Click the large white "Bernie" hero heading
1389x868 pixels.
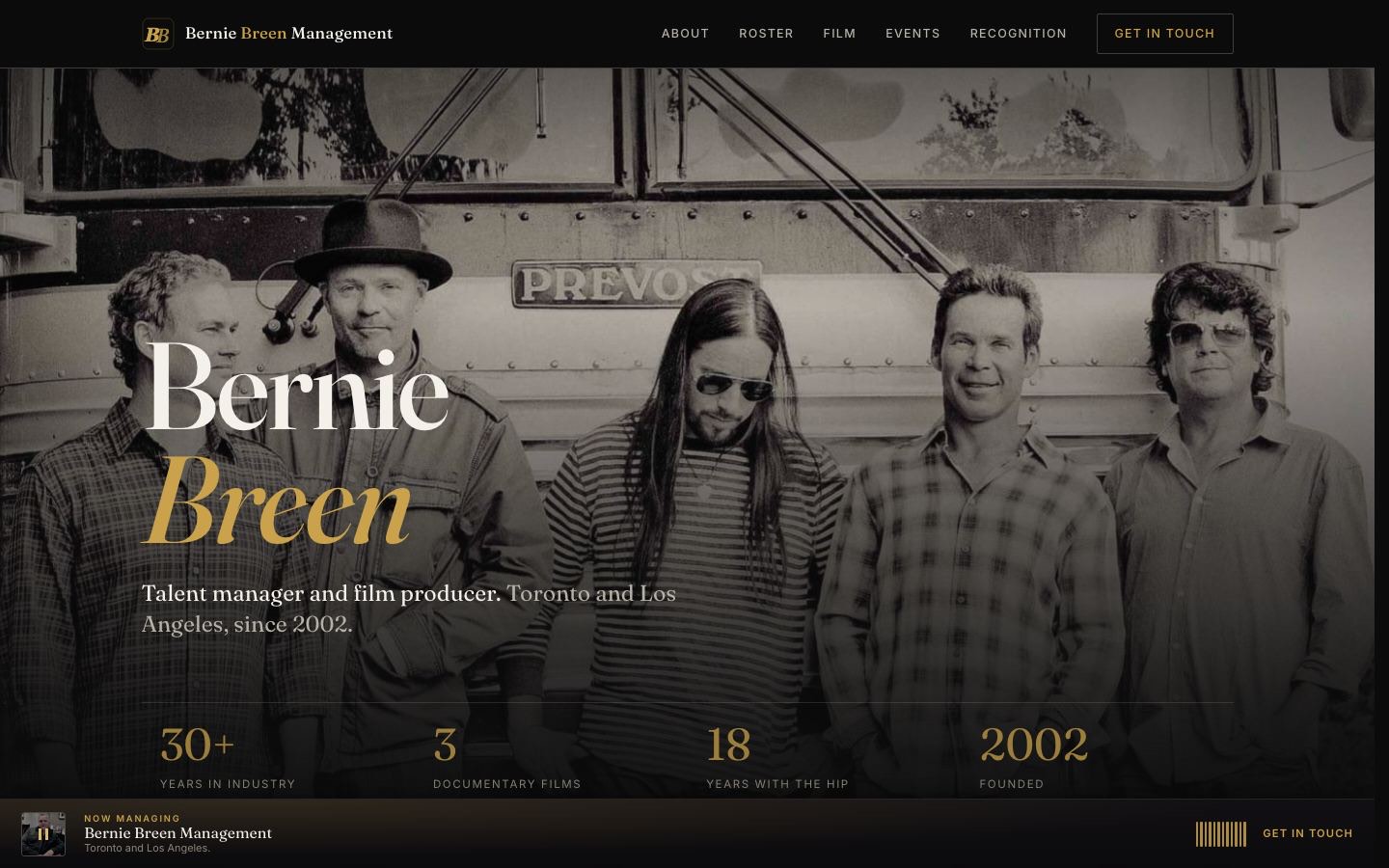[296, 386]
